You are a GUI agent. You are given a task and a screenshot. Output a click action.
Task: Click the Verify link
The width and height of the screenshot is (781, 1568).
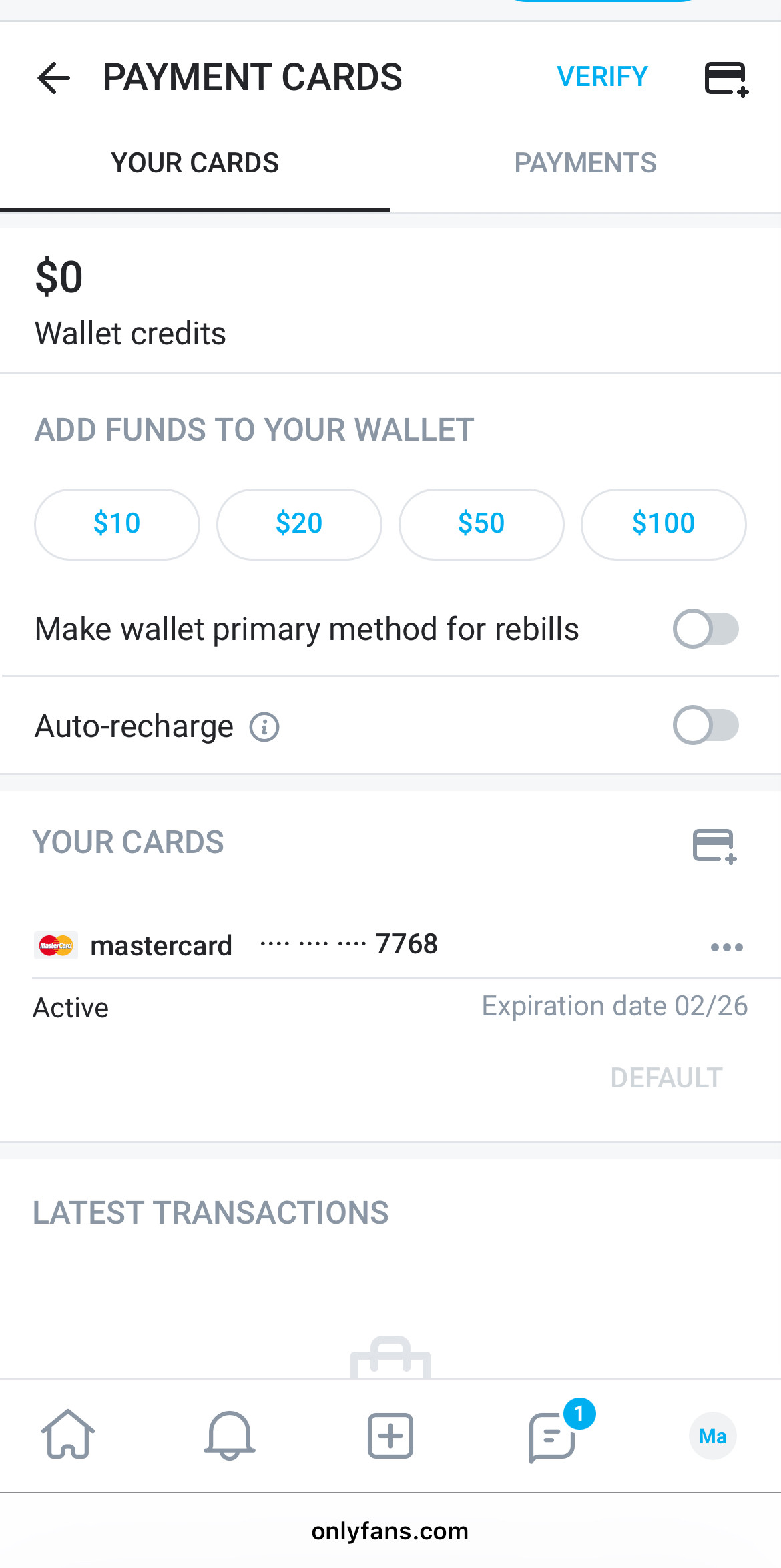[602, 77]
